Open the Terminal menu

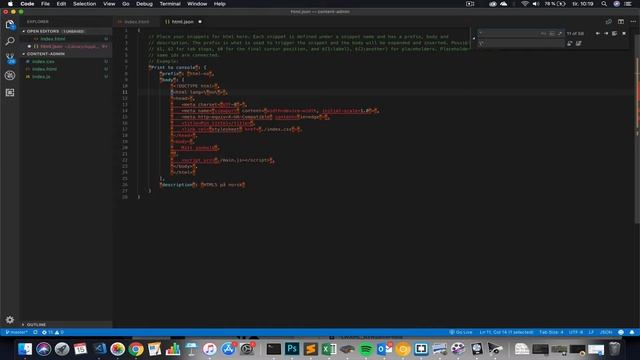170,4
